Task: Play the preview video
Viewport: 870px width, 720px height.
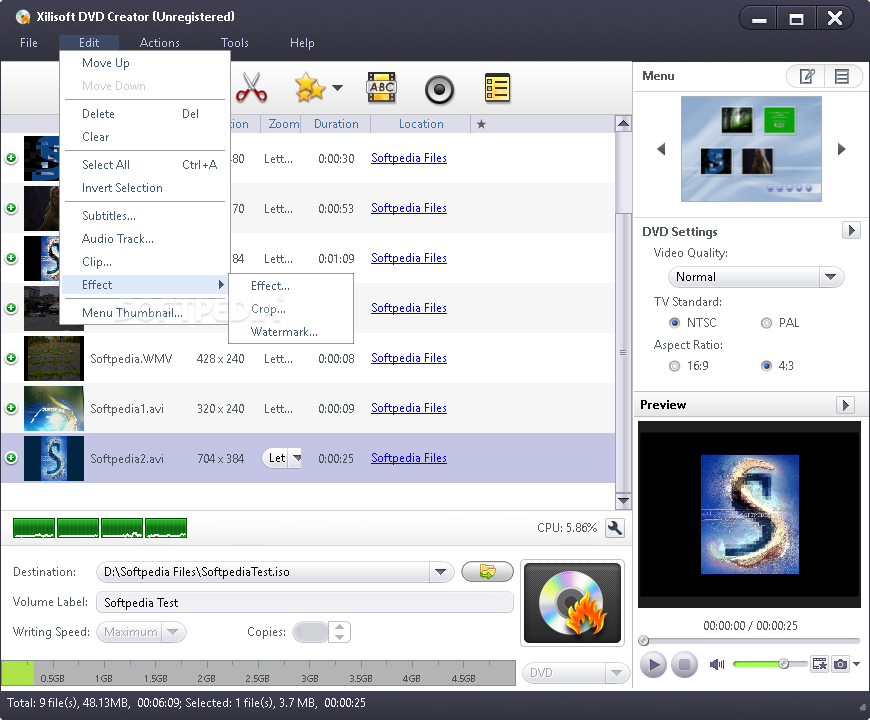Action: [x=654, y=664]
